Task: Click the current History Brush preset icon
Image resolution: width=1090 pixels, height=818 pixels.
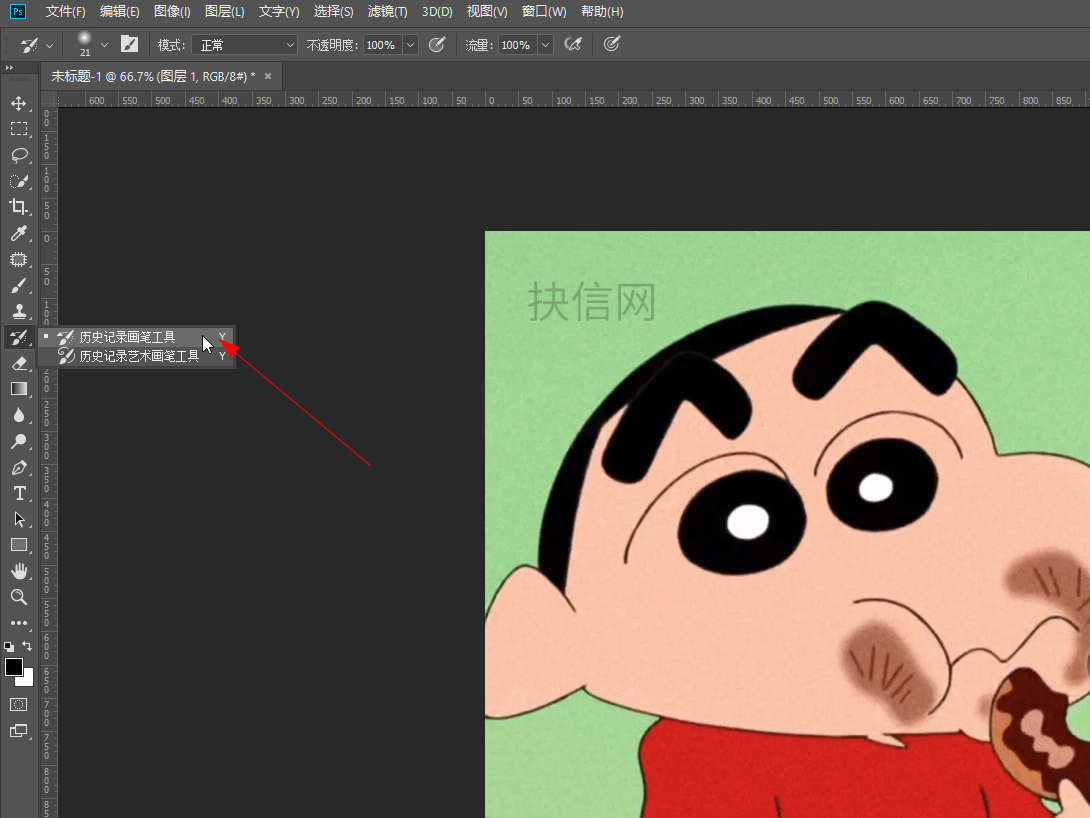Action: pos(29,45)
